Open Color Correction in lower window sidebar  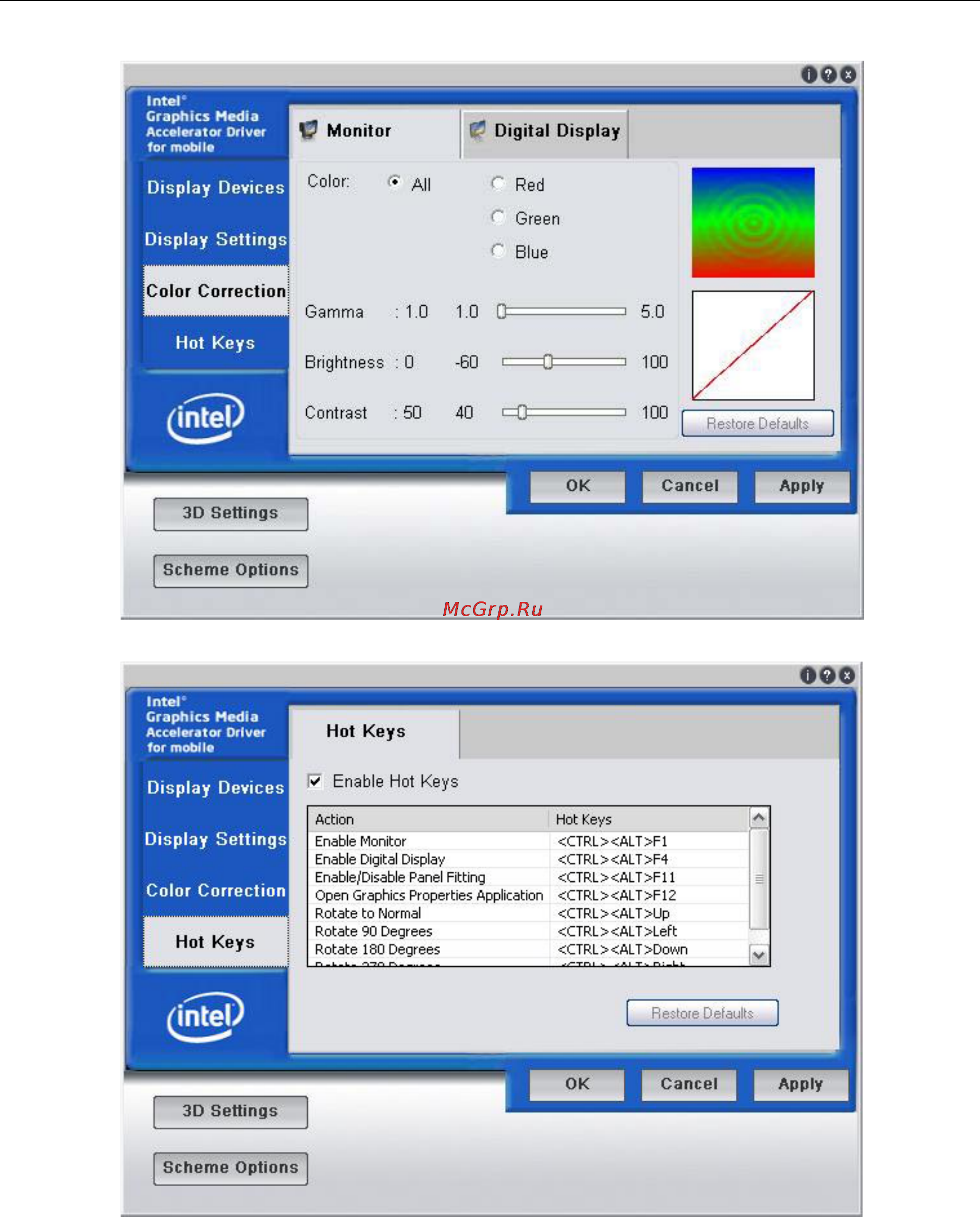point(216,890)
